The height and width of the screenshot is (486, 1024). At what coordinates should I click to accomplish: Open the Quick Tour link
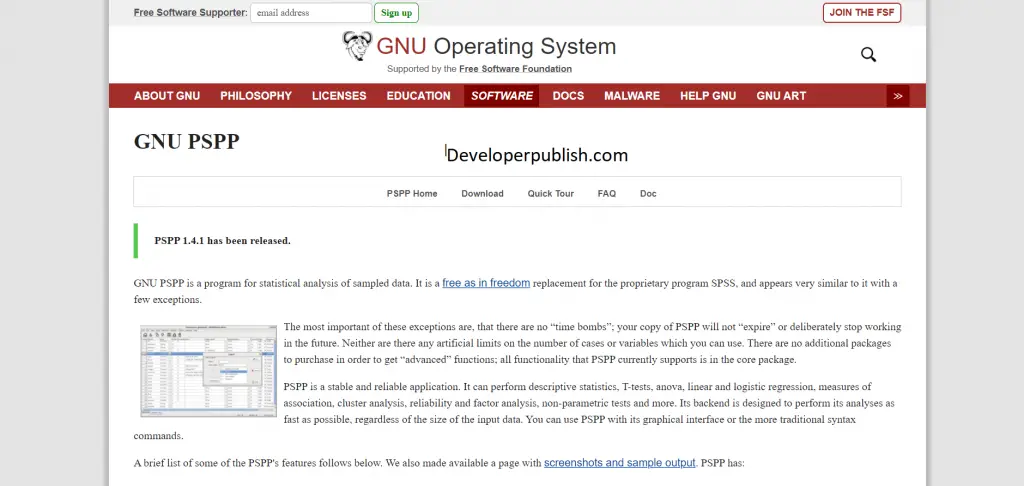[551, 193]
